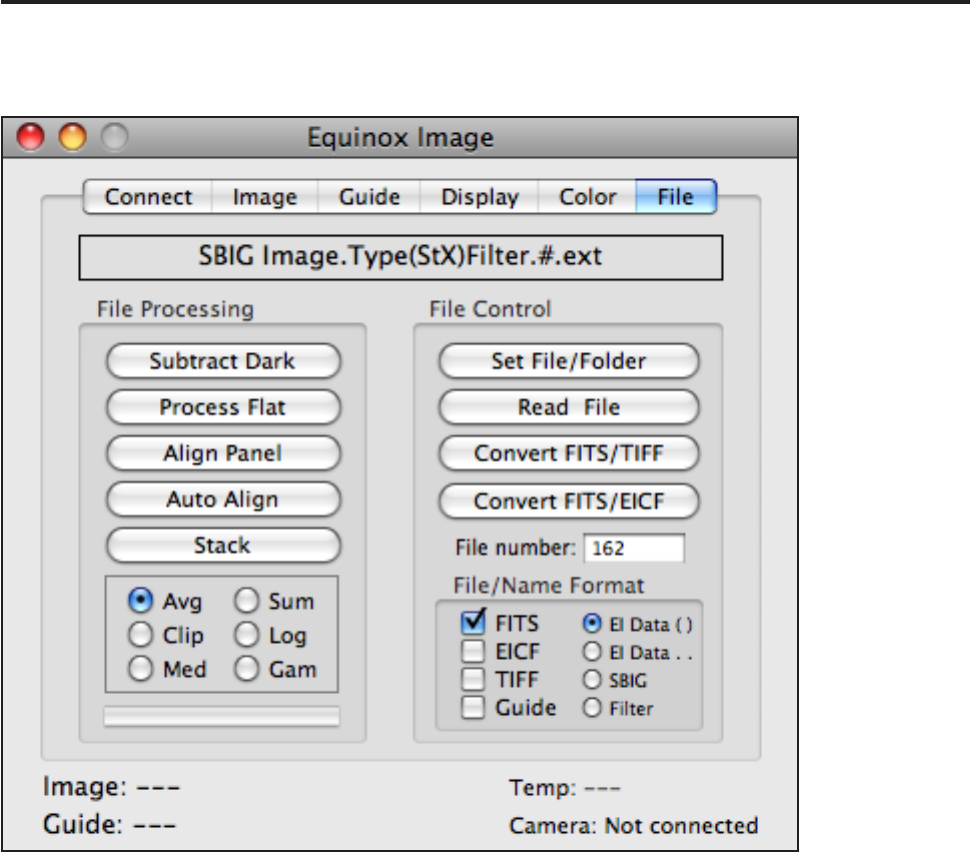Viewport: 970px width, 852px height.
Task: Click the Stack button
Action: click(223, 546)
